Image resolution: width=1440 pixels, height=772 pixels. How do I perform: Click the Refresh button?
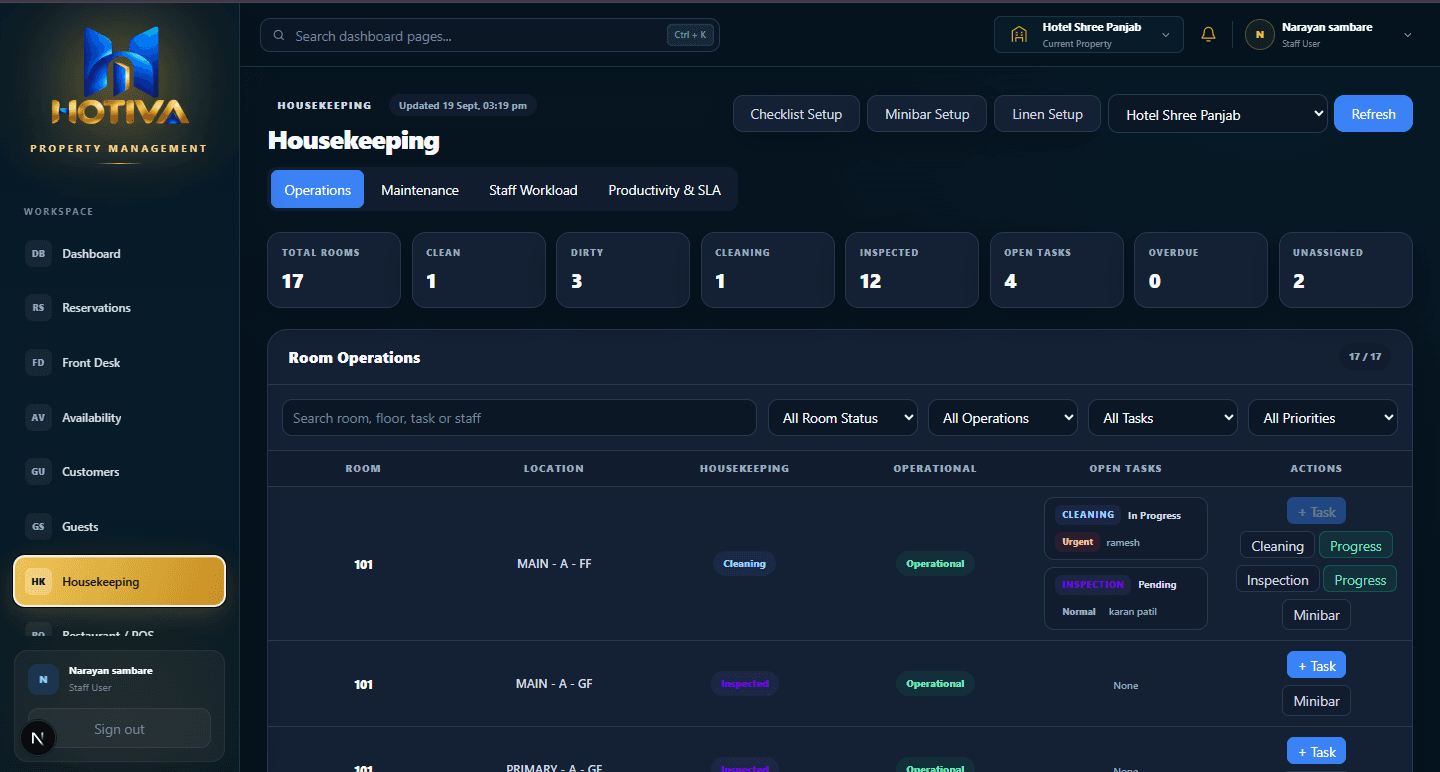coord(1373,114)
